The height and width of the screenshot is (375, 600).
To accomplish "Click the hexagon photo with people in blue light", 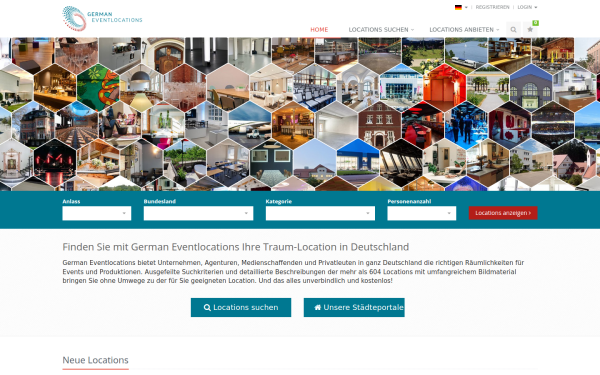I will [x=466, y=125].
